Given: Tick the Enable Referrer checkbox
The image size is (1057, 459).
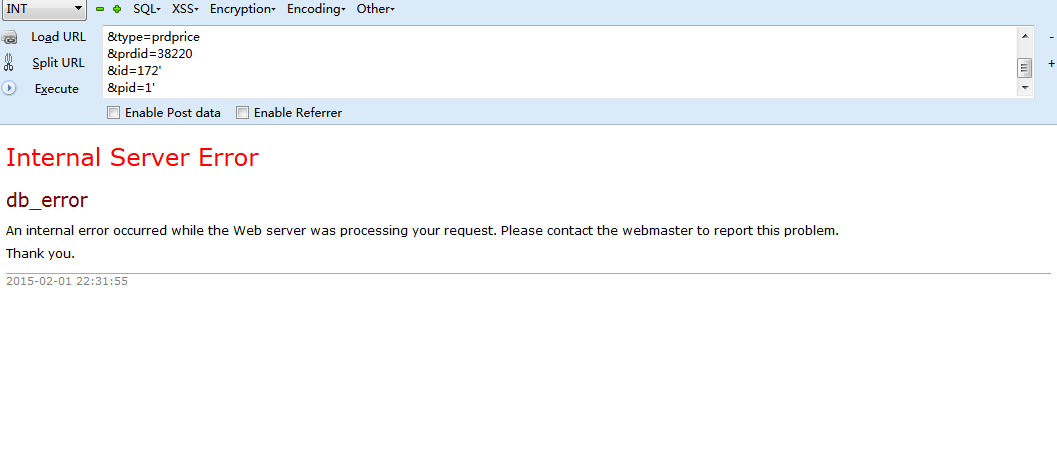Looking at the screenshot, I should pos(242,113).
